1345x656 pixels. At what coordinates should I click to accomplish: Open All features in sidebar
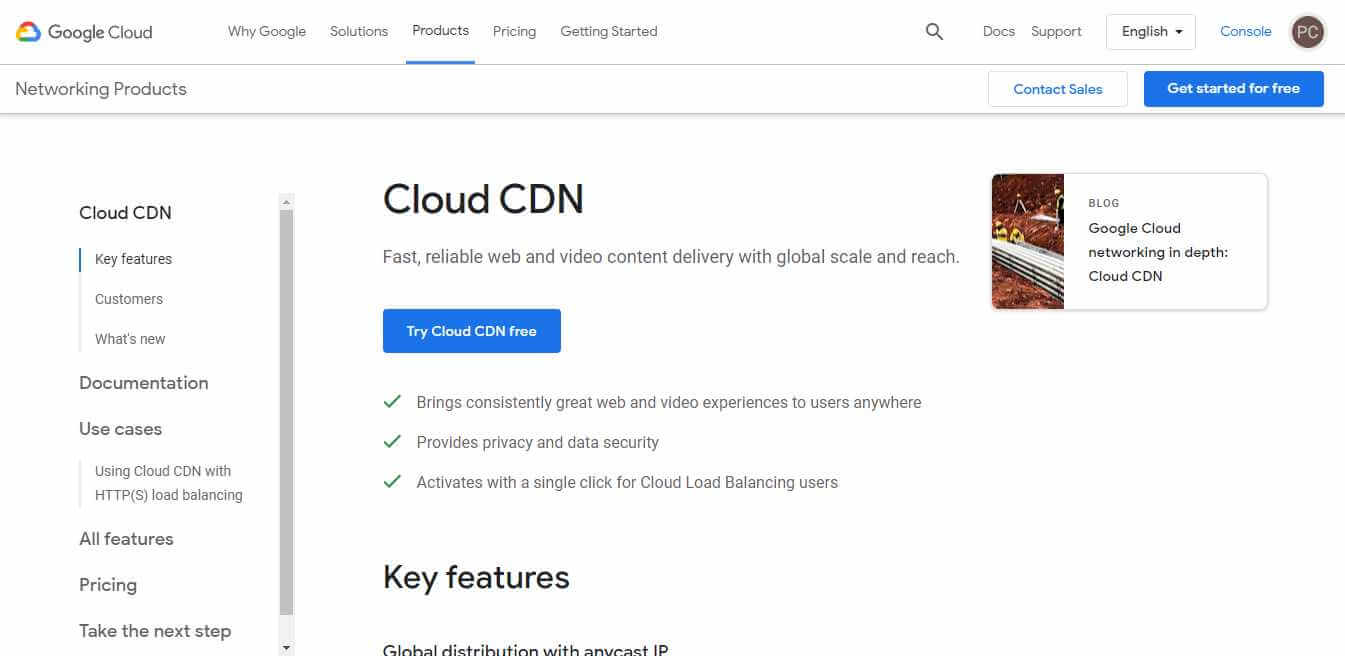coord(126,539)
